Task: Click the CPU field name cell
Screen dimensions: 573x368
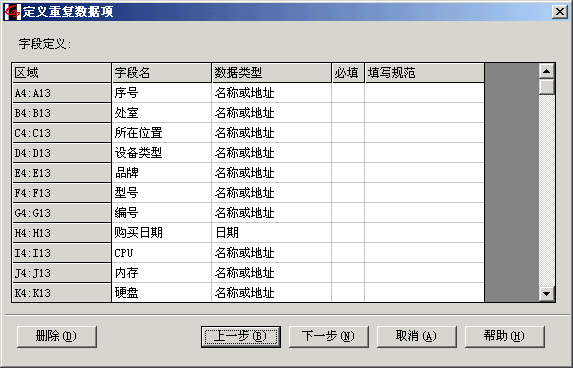Action: coord(162,253)
